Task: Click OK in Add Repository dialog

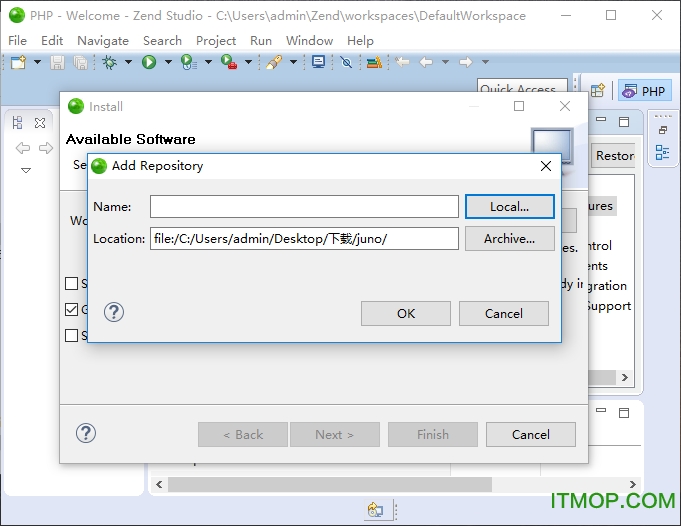Action: (405, 313)
